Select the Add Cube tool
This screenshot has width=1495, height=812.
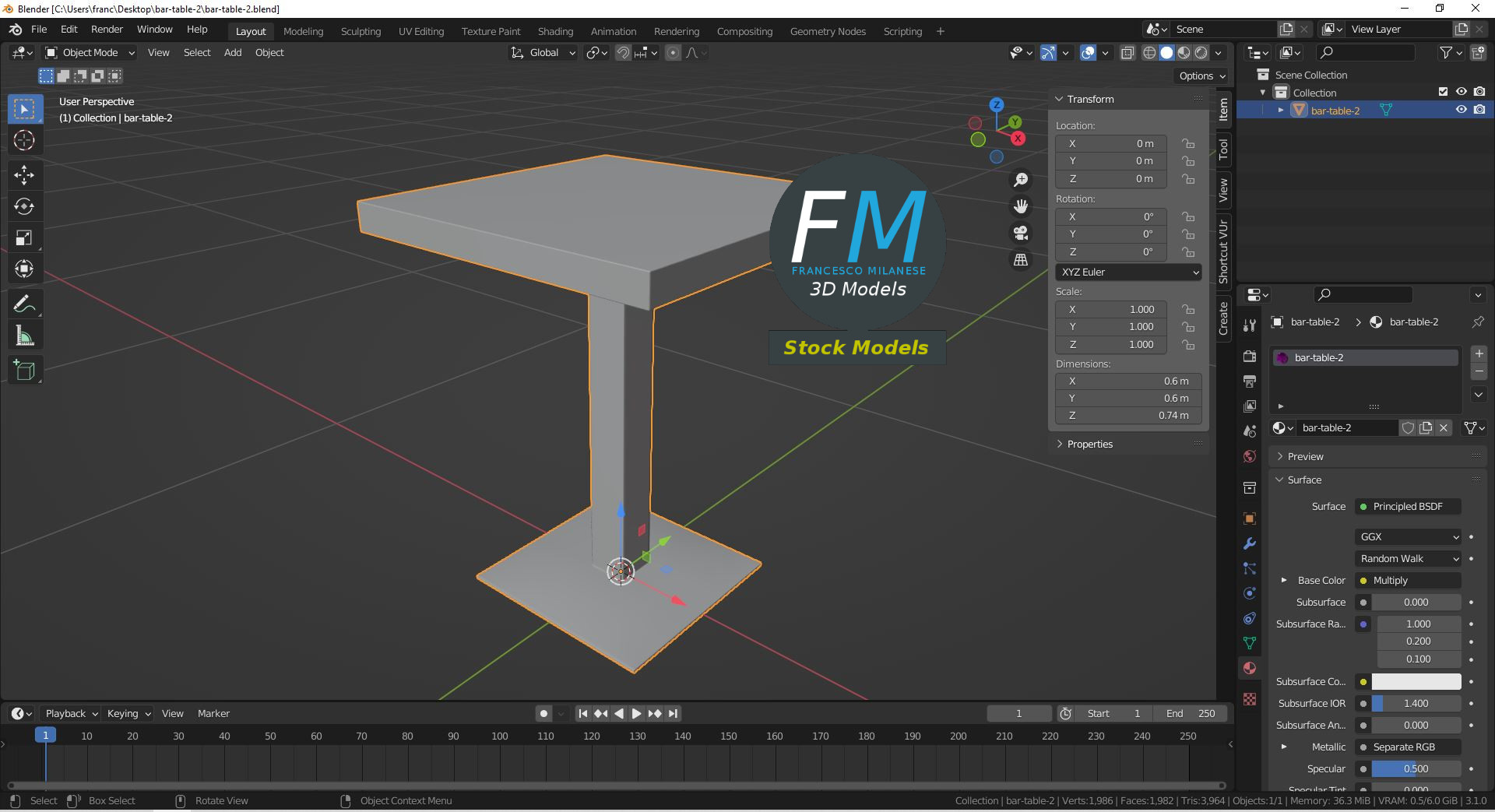tap(24, 371)
